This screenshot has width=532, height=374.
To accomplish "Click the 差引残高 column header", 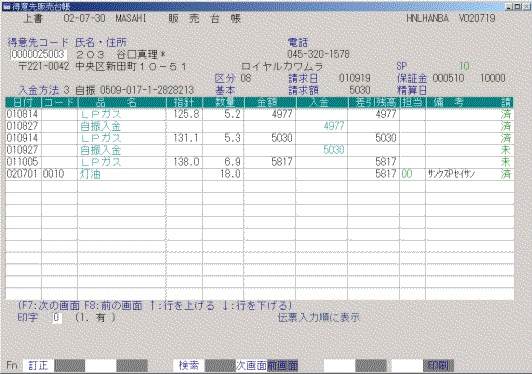I will 374,102.
